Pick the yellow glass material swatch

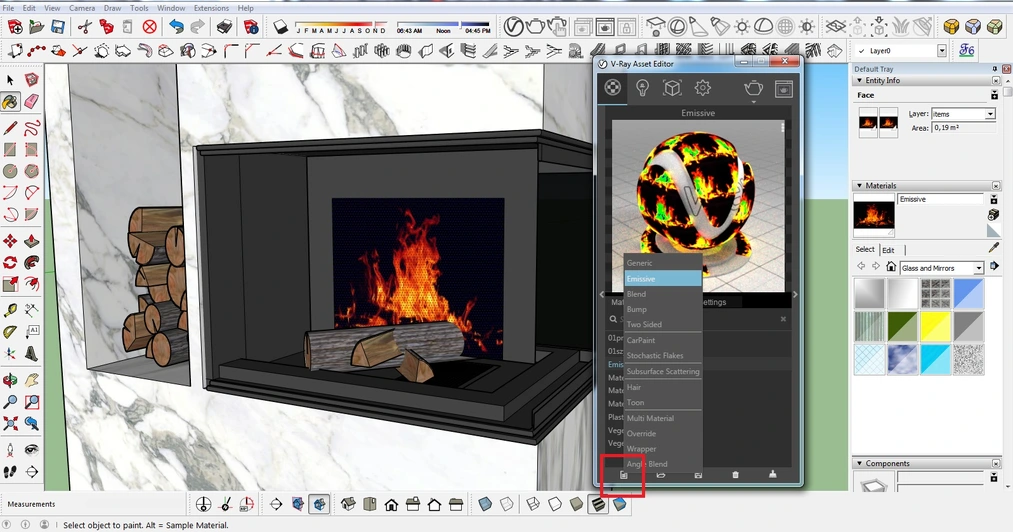[x=935, y=326]
